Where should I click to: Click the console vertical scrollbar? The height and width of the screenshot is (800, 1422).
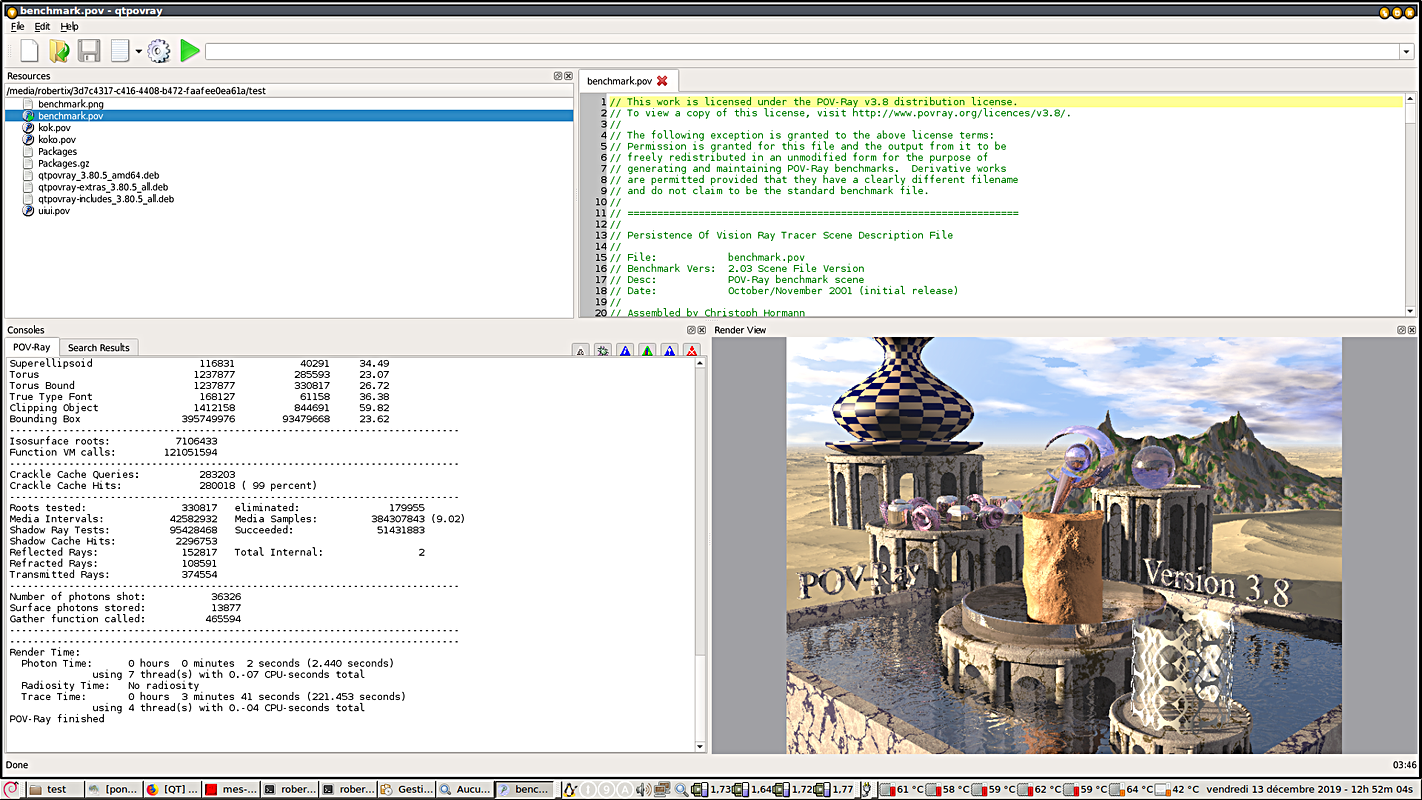[x=700, y=555]
